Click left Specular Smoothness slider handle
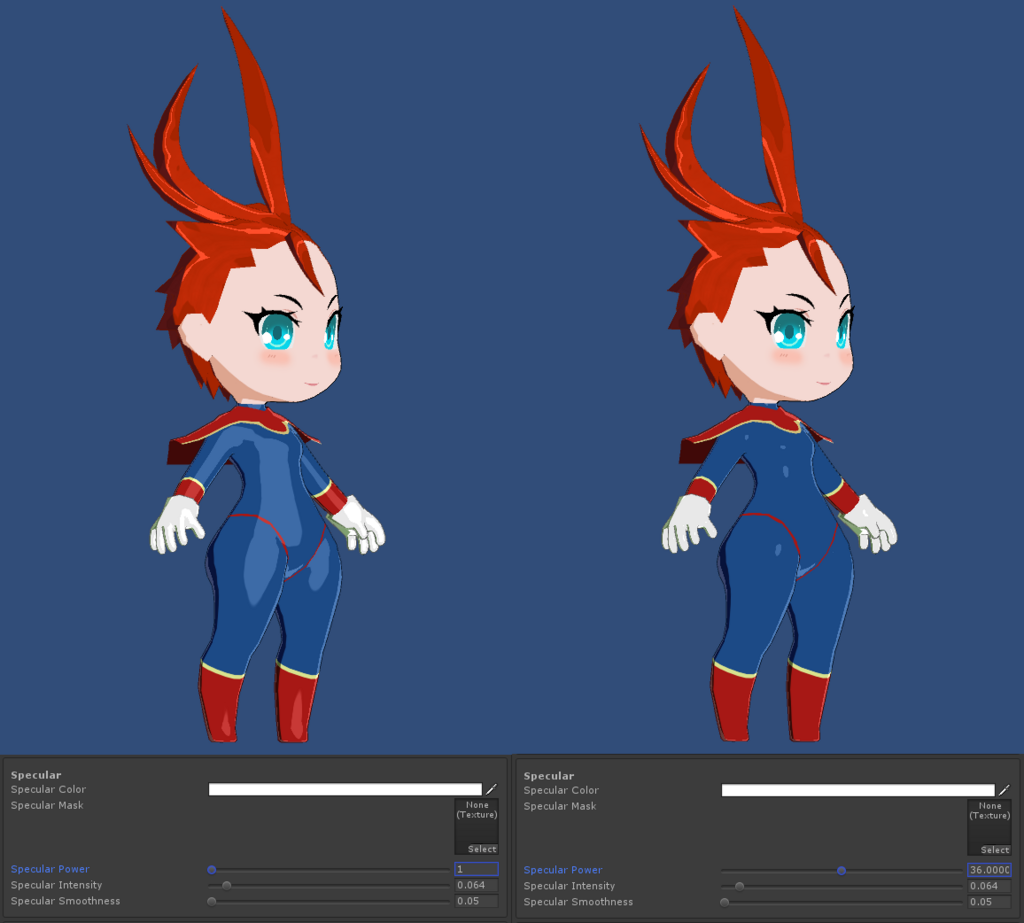Viewport: 1024px width, 923px height. pyautogui.click(x=212, y=901)
